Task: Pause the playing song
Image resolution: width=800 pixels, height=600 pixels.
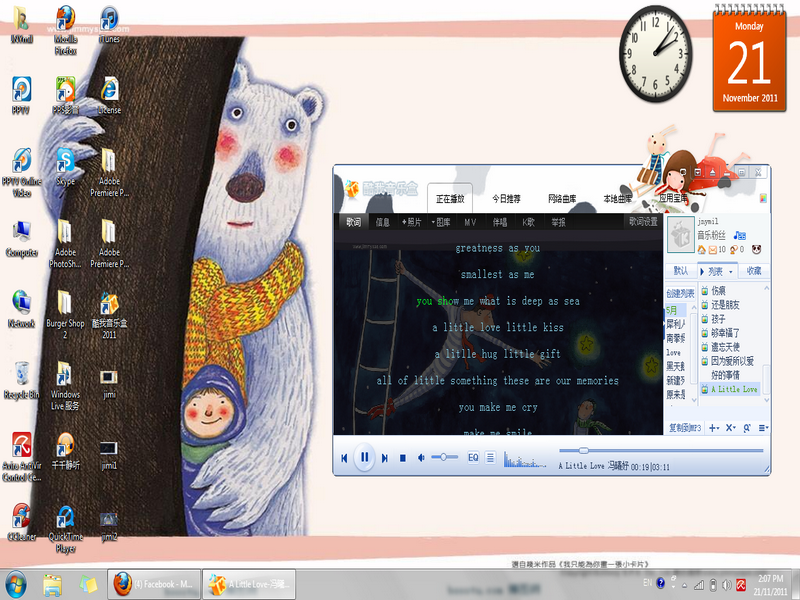Action: tap(364, 457)
